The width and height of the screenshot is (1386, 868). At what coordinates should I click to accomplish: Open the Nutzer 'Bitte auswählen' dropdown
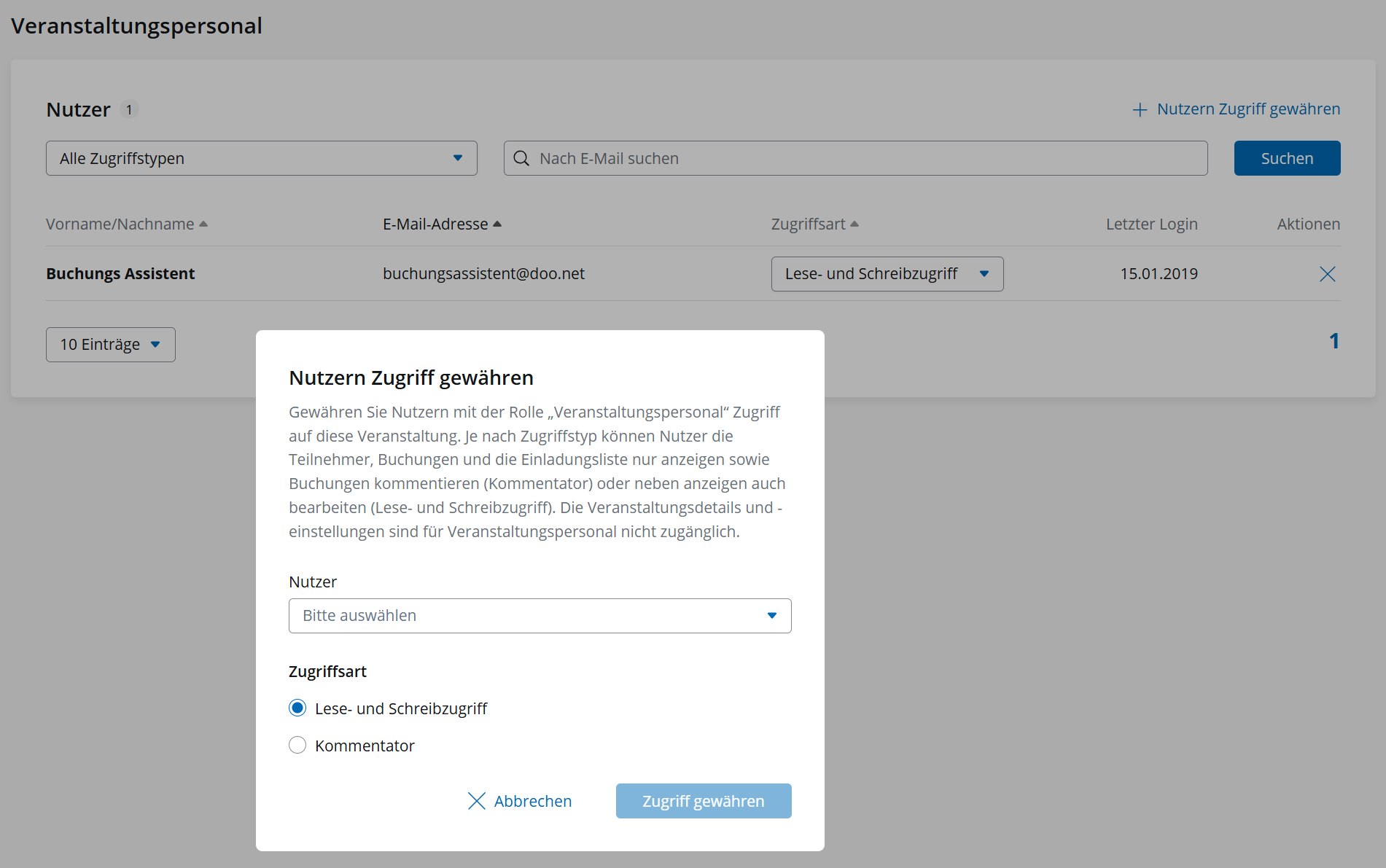(540, 616)
